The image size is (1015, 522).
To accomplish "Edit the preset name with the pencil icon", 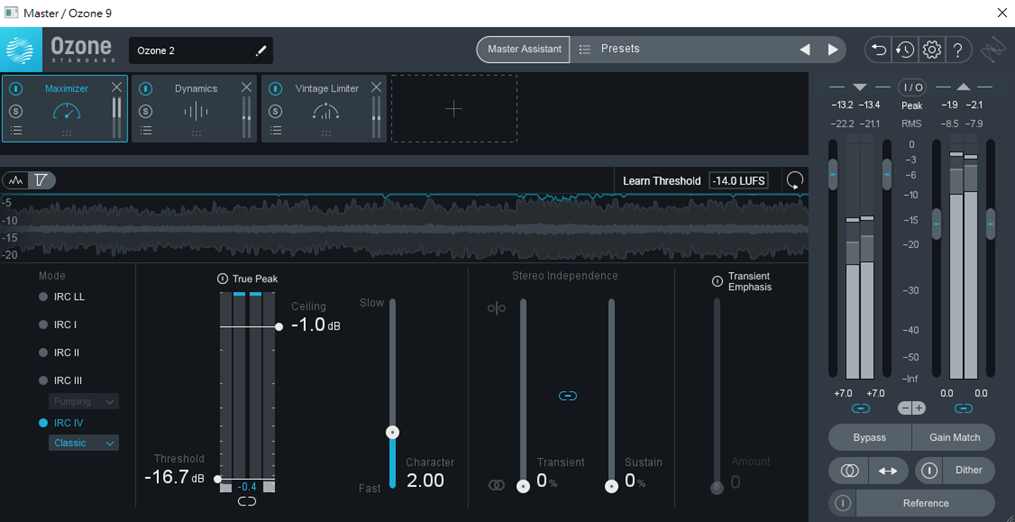I will (x=261, y=51).
